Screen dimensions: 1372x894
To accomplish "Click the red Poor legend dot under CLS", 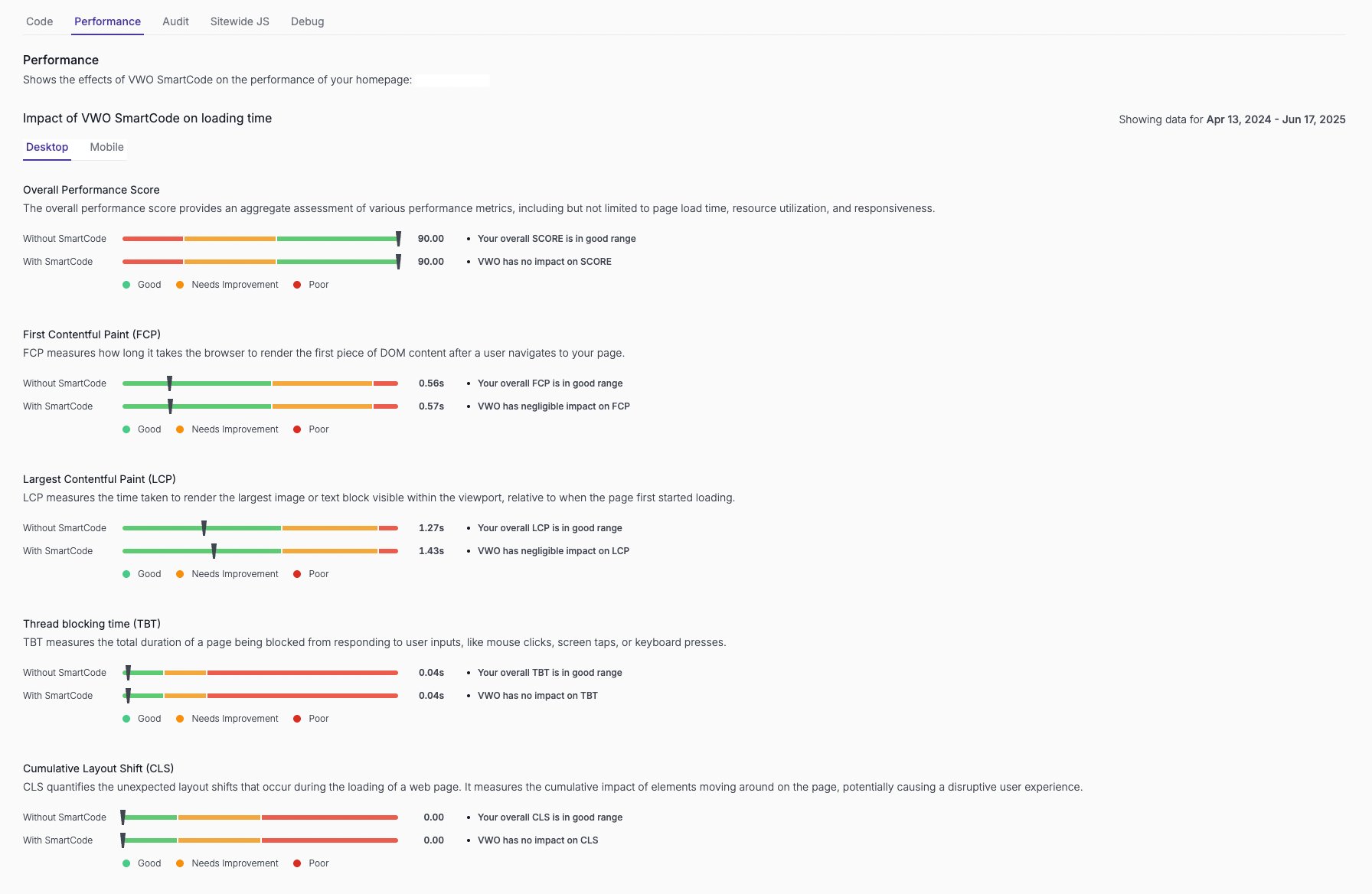I will coord(297,863).
